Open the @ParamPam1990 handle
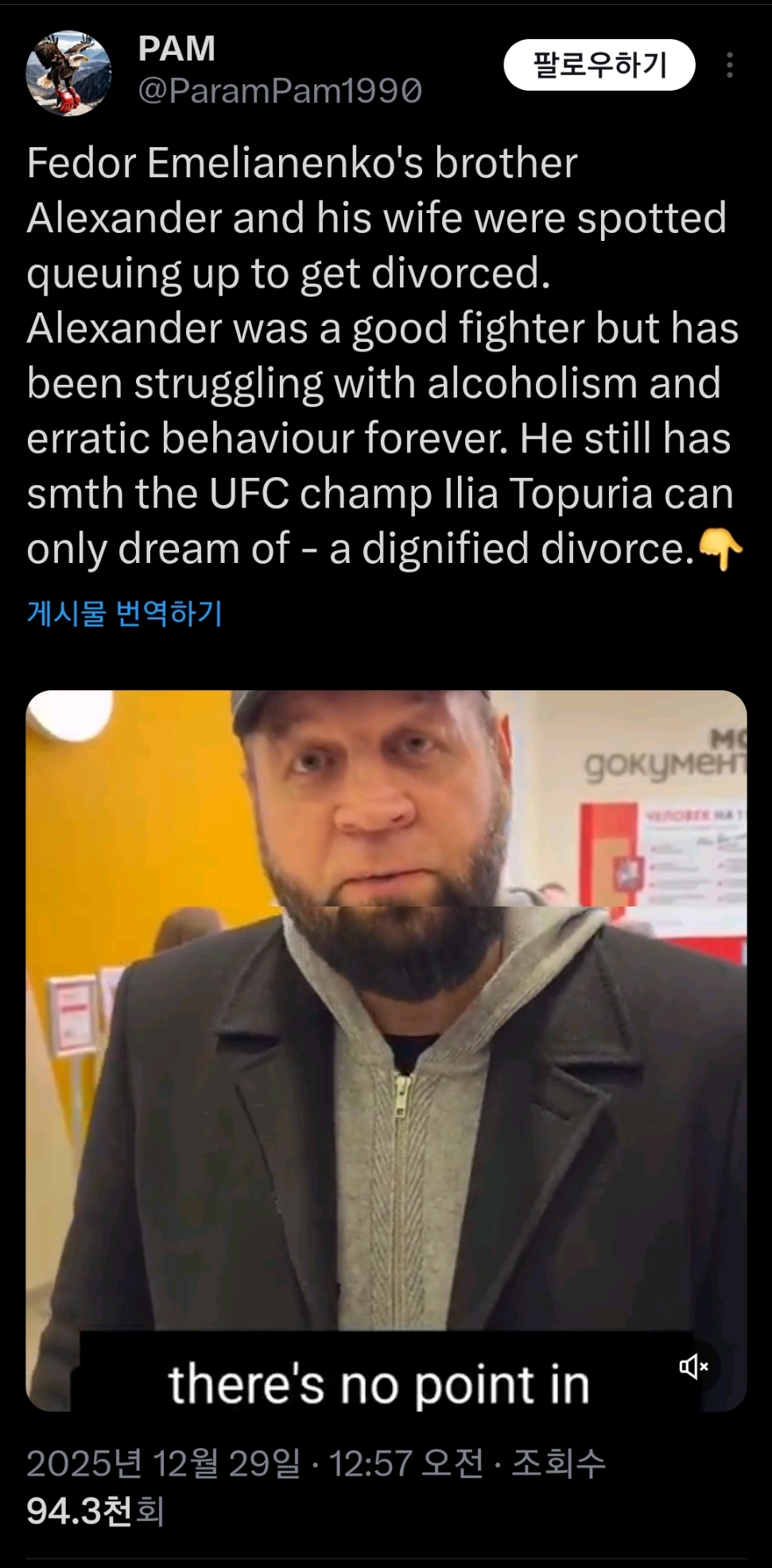Viewport: 772px width, 1568px height. 280,91
